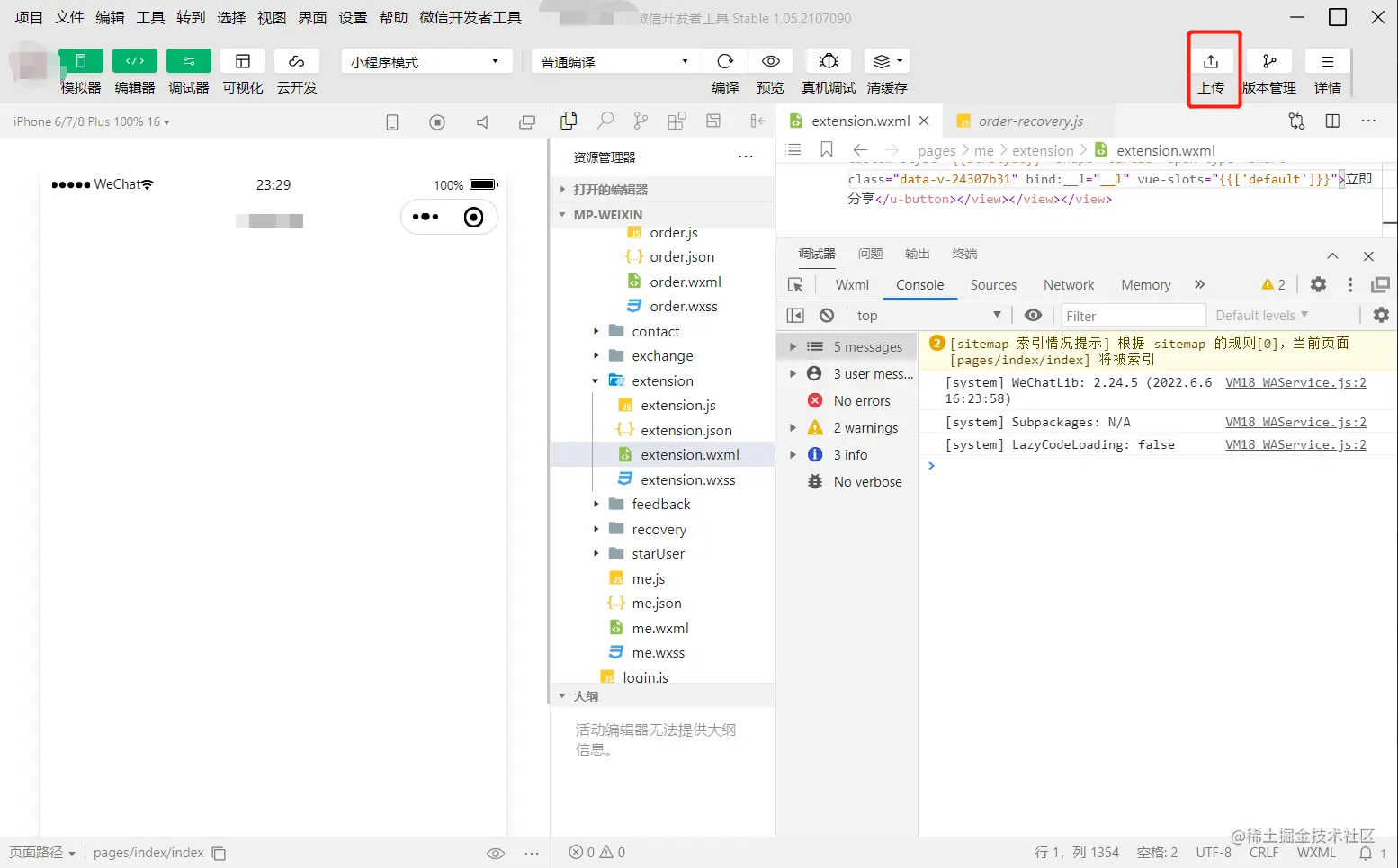The height and width of the screenshot is (868, 1398).
Task: Switch to the Sources devtools tab
Action: pos(993,284)
